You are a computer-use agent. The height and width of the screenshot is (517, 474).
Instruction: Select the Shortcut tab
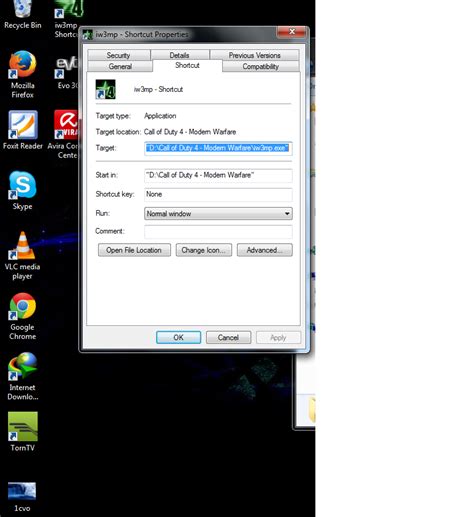187,65
